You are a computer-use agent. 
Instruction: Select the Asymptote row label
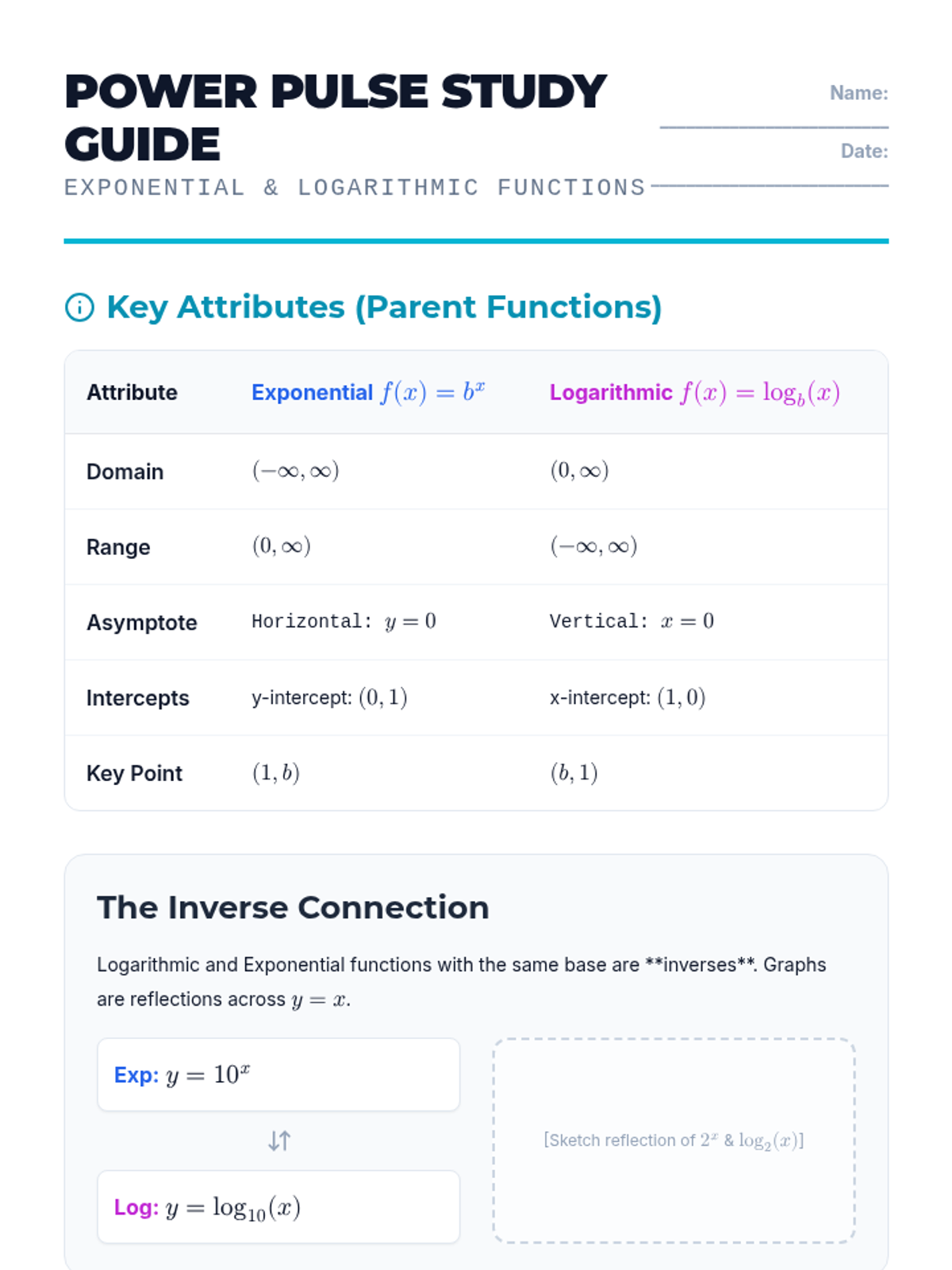coord(141,622)
